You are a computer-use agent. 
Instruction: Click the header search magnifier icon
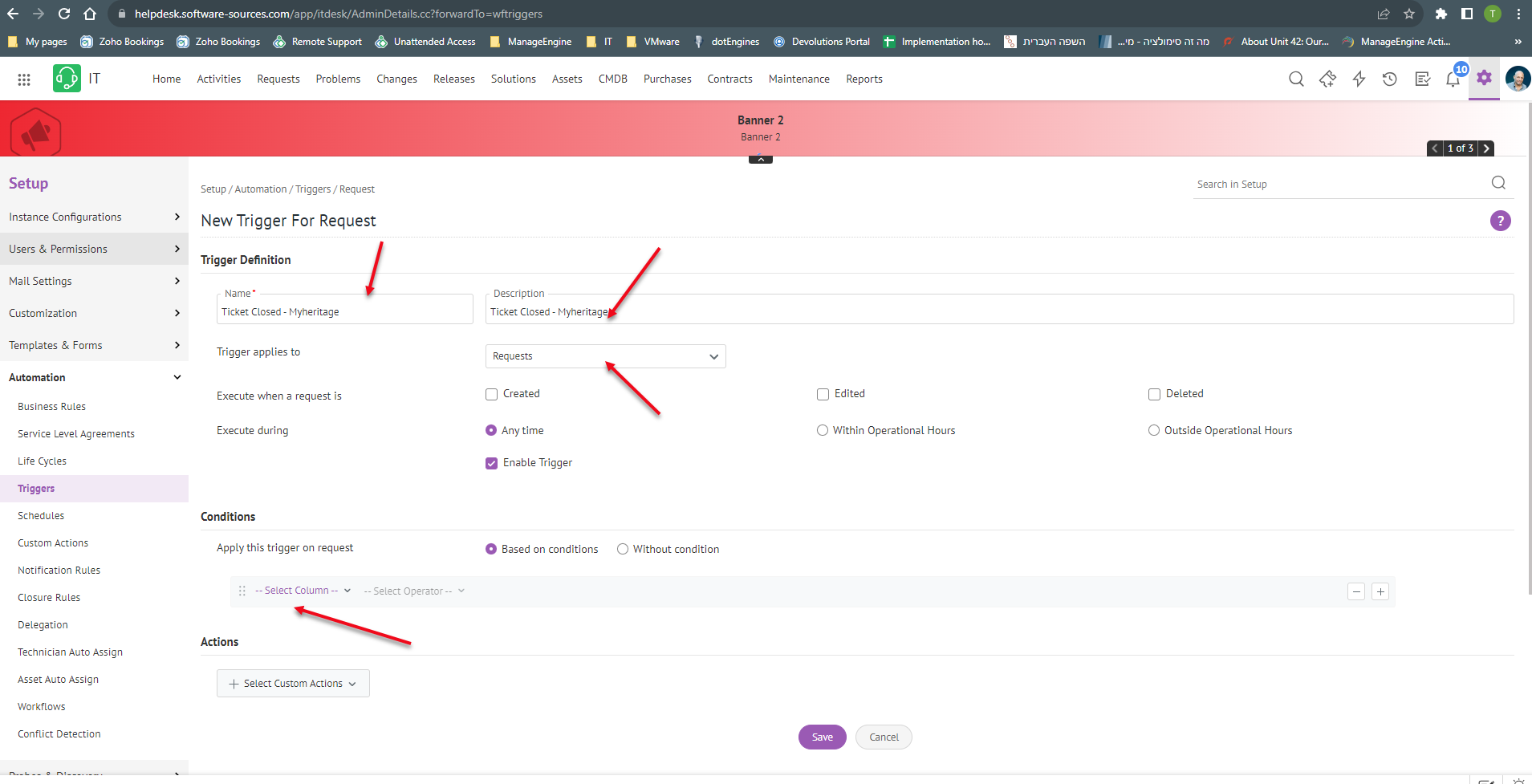[1296, 79]
